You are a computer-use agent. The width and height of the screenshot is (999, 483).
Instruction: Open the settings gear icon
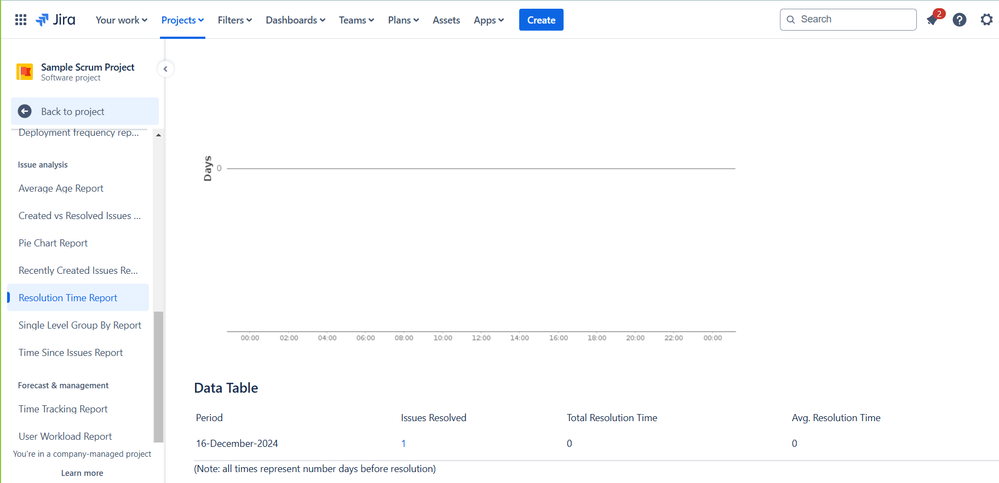986,20
